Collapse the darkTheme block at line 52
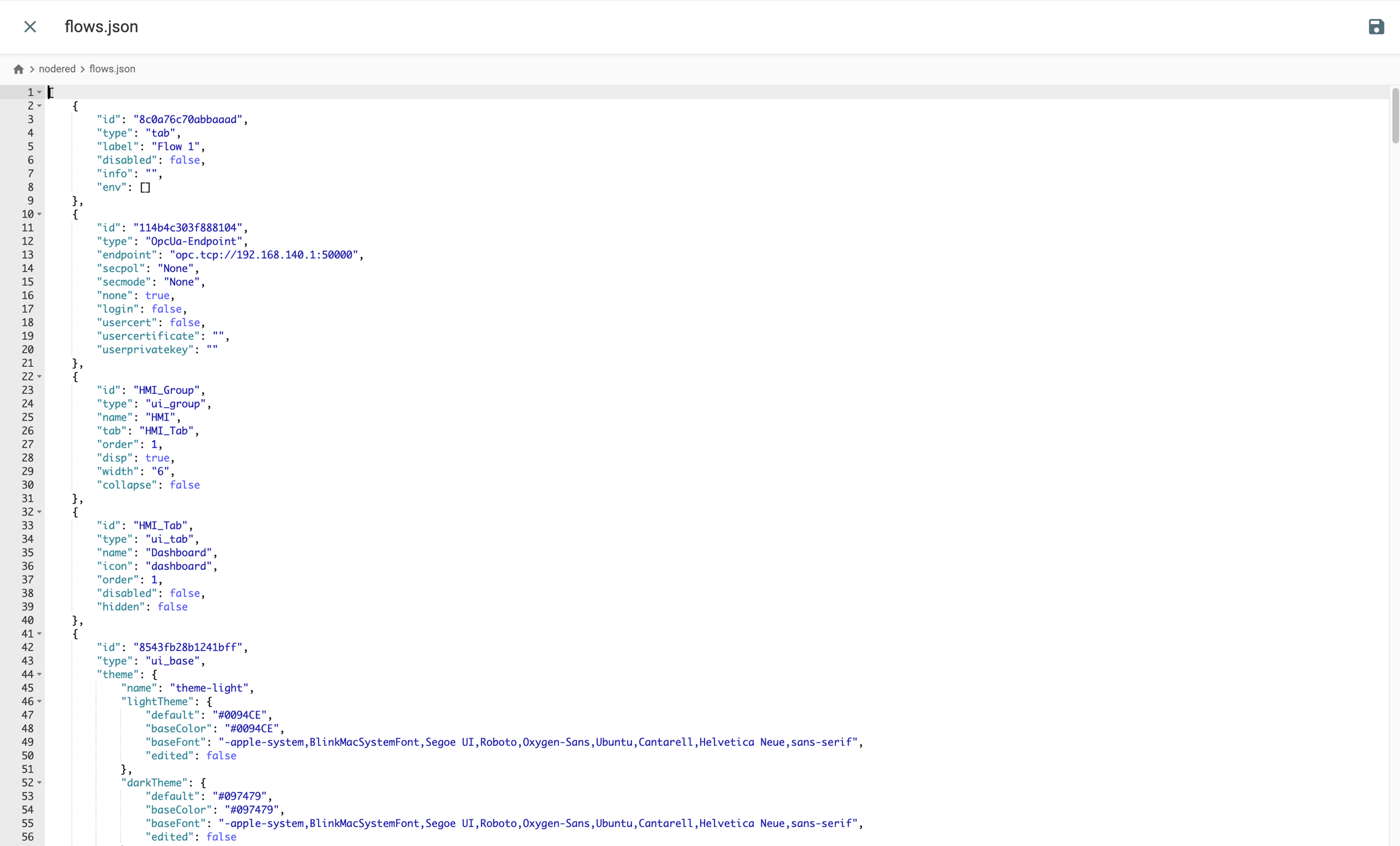 pyautogui.click(x=38, y=783)
